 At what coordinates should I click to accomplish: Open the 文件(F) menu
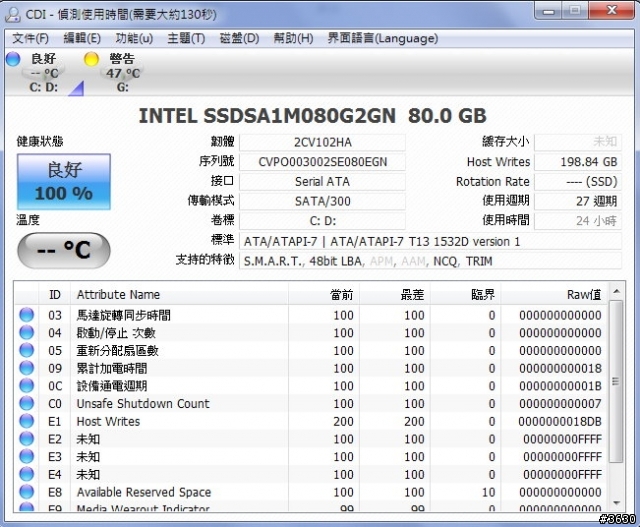pyautogui.click(x=31, y=38)
